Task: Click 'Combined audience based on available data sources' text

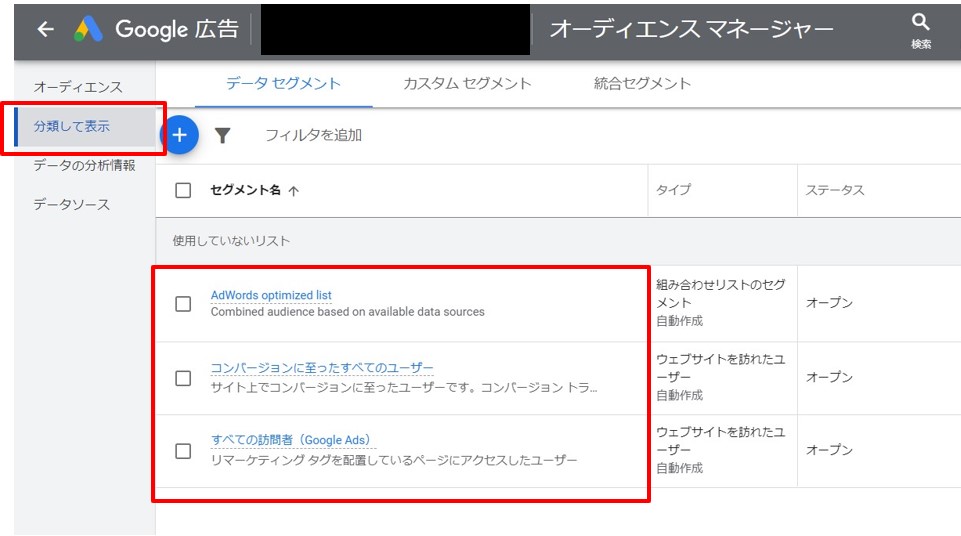Action: pos(348,312)
